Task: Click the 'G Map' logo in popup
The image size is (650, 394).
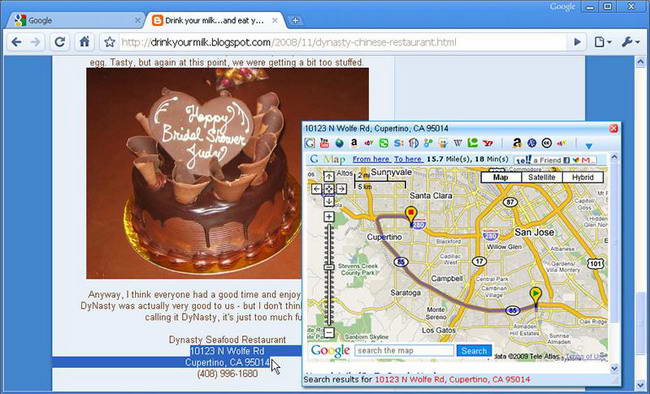Action: 327,159
